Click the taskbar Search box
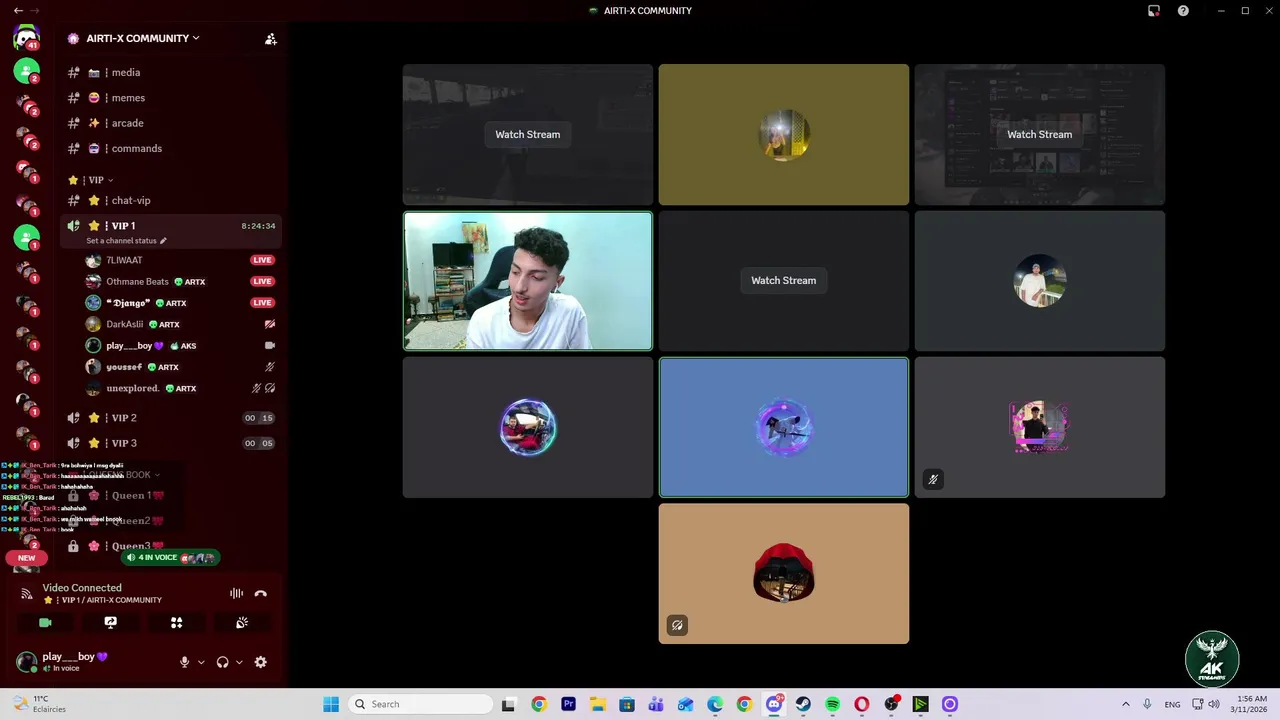 click(x=420, y=704)
